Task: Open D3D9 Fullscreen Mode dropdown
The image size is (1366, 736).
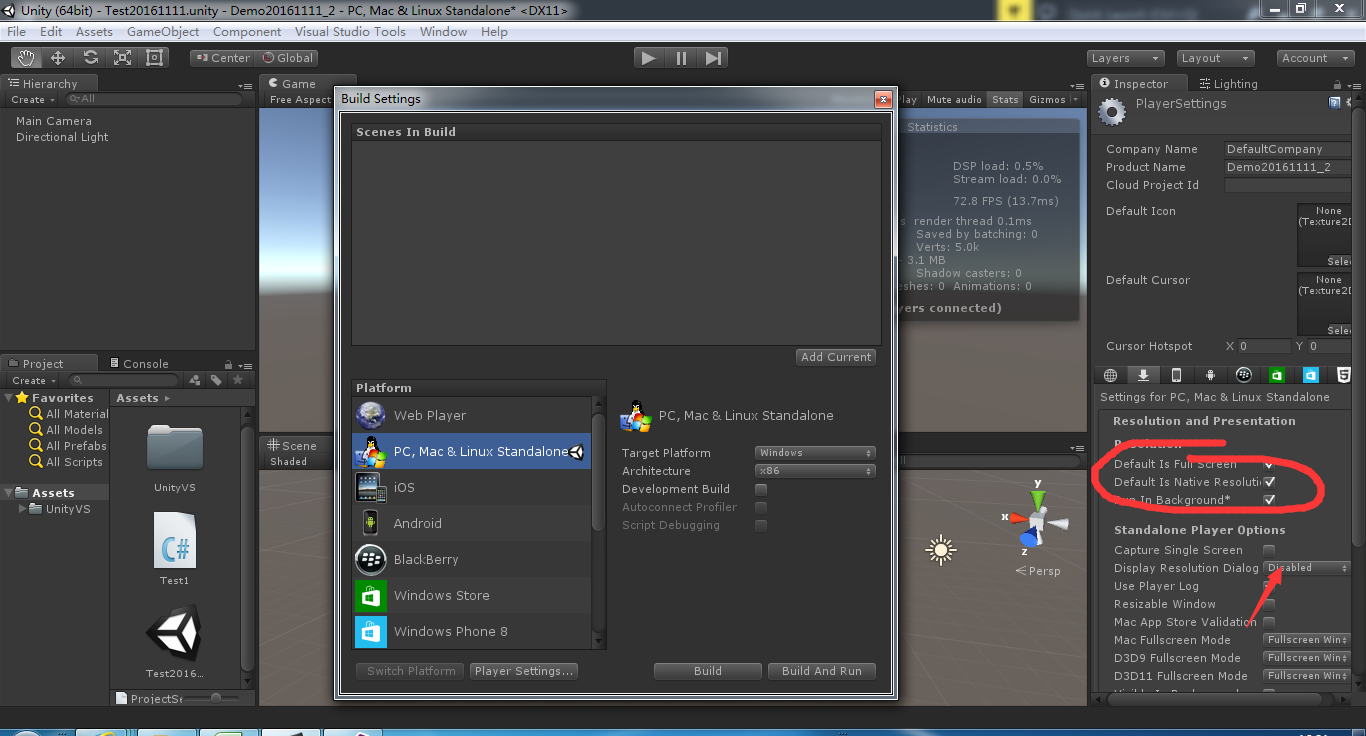Action: (1307, 658)
